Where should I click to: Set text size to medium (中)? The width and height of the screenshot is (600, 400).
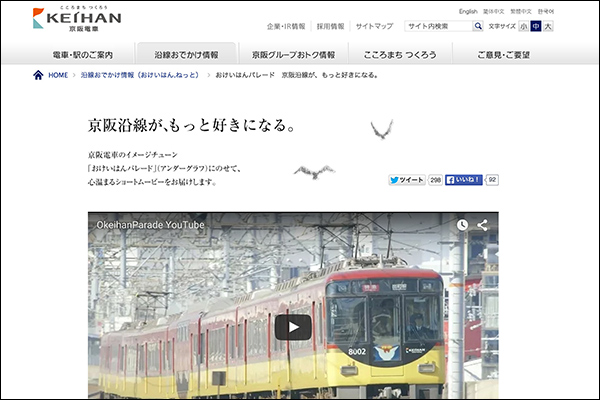point(536,26)
